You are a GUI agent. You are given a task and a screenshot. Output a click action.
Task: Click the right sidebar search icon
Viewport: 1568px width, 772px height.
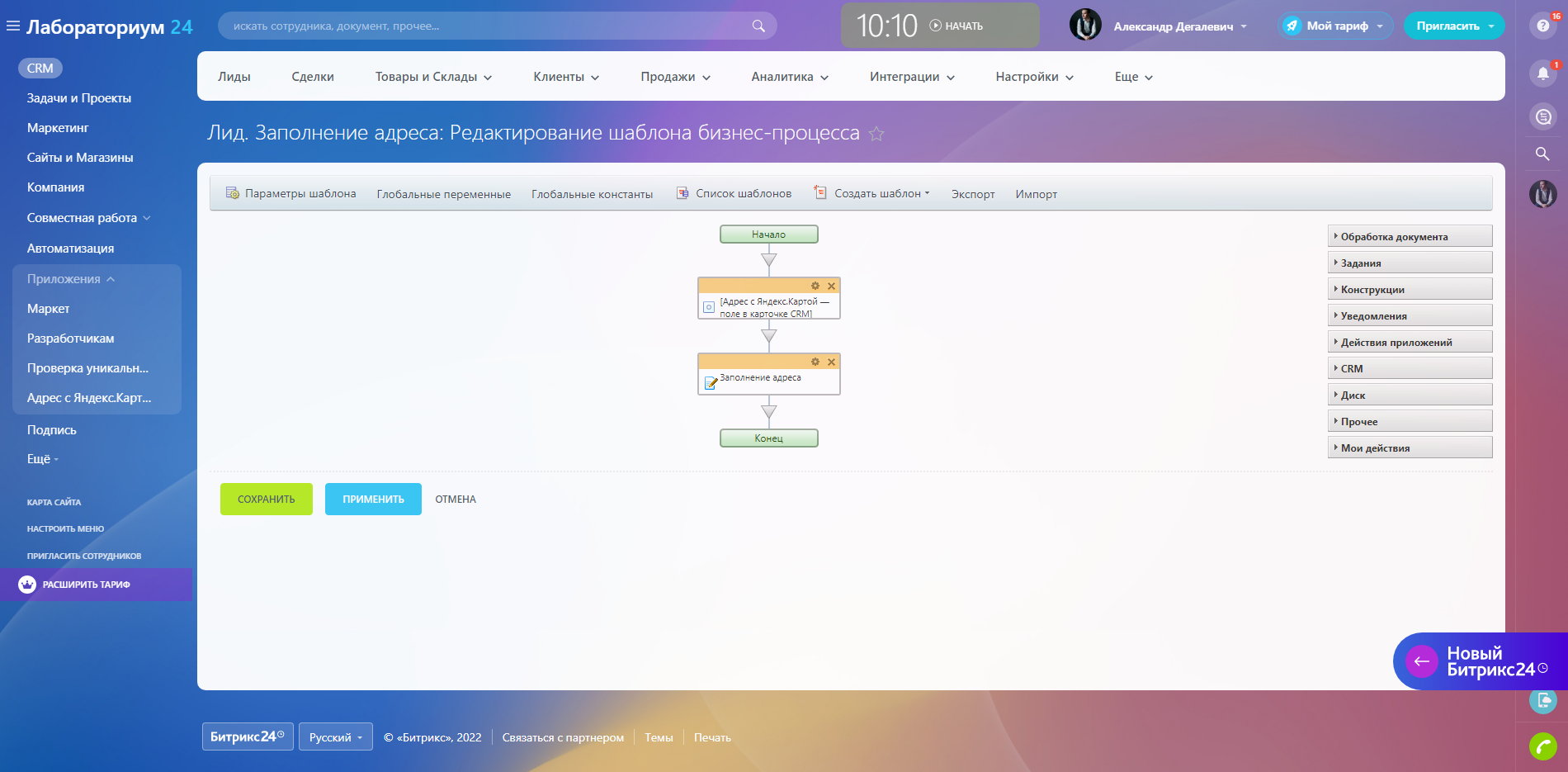pos(1542,154)
